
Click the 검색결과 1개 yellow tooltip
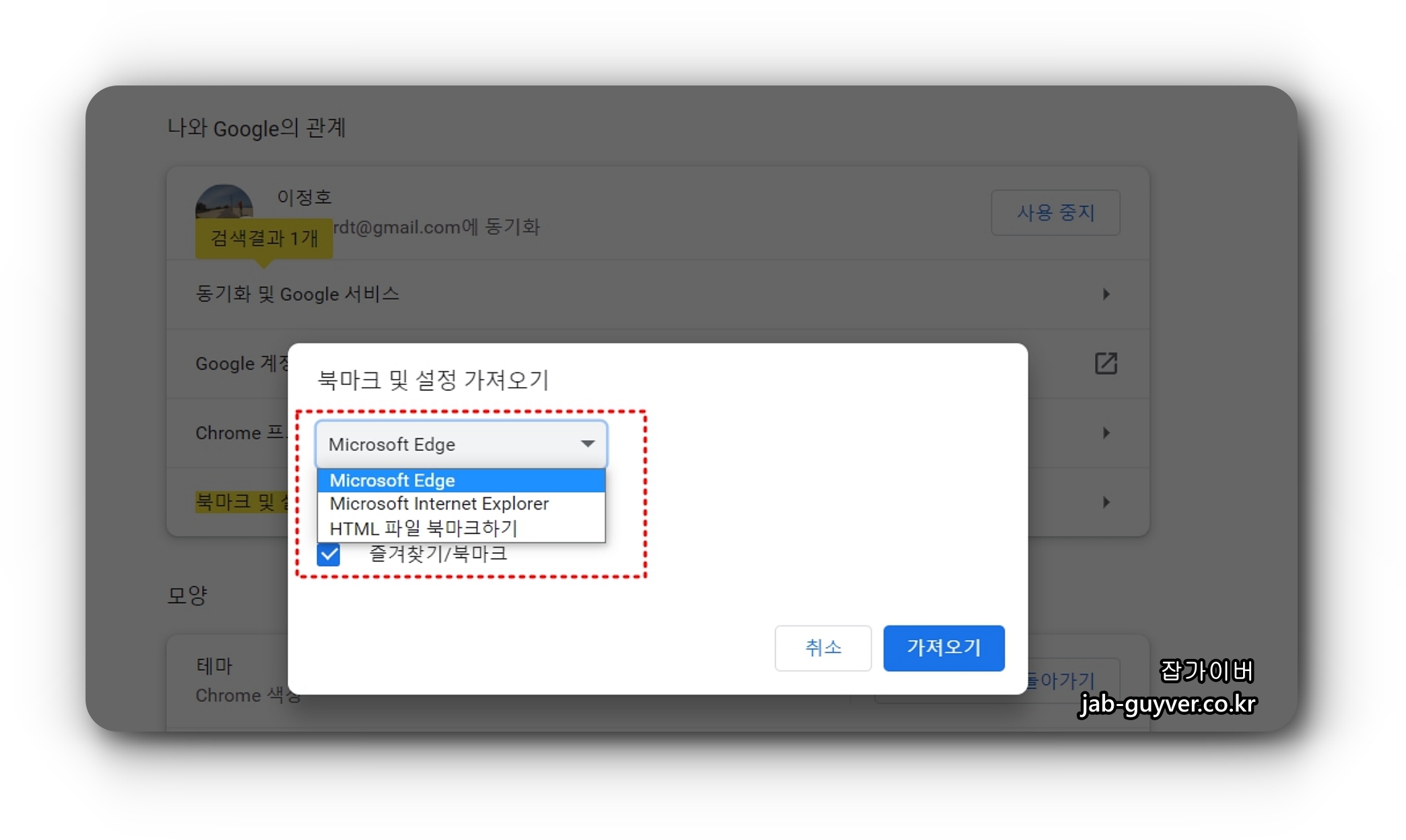264,238
